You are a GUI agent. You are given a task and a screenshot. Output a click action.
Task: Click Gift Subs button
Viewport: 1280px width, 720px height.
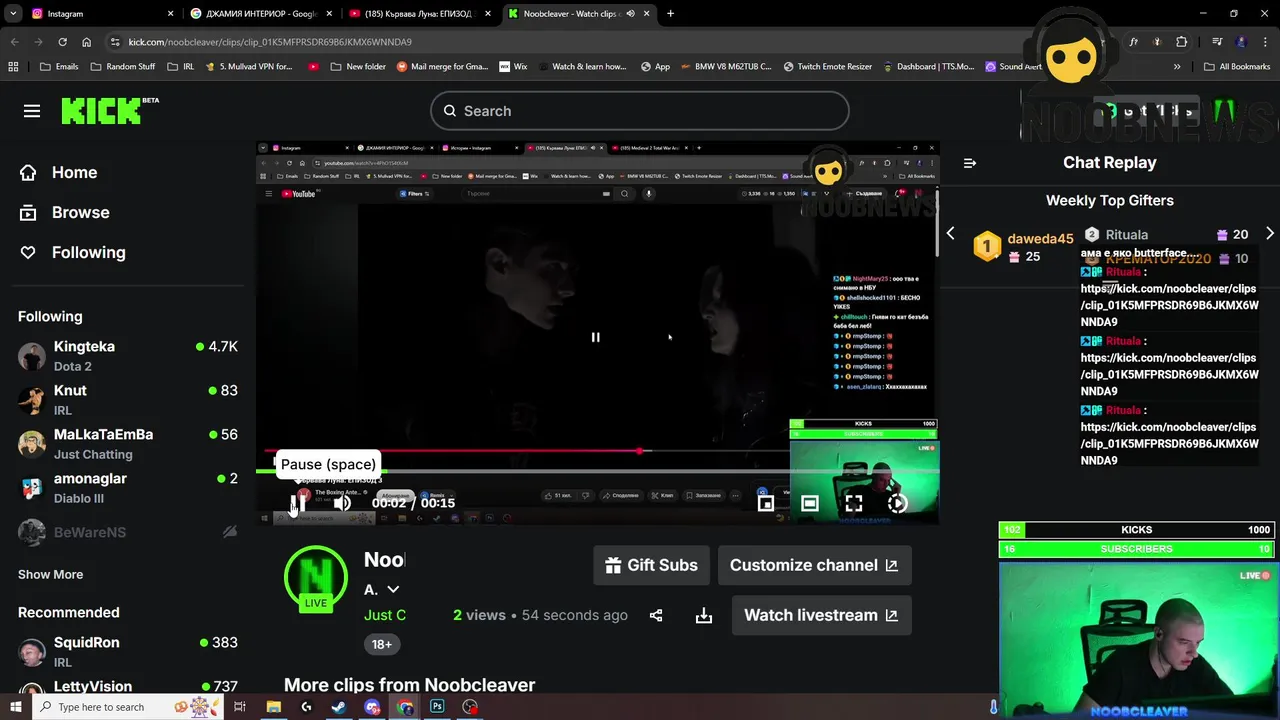point(652,565)
